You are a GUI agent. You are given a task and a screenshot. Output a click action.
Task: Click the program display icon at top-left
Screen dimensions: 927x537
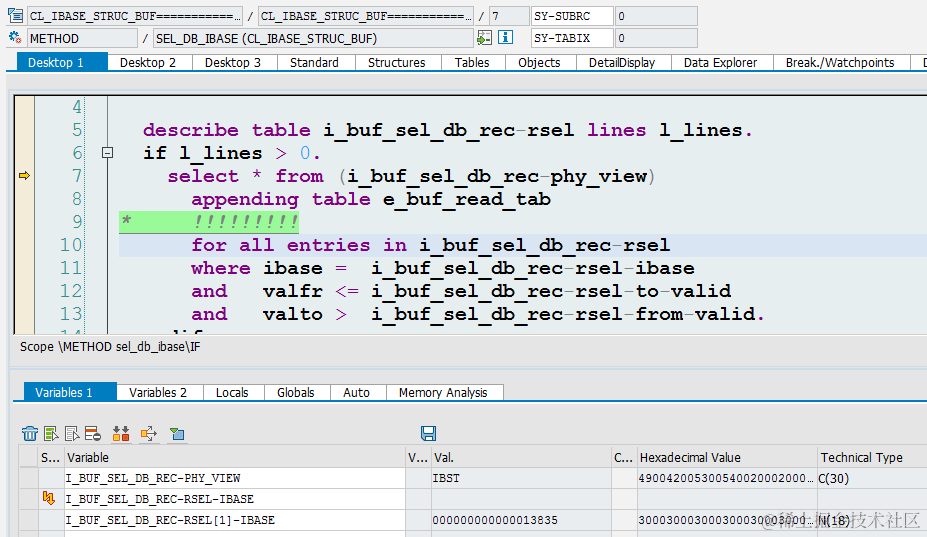tap(15, 16)
